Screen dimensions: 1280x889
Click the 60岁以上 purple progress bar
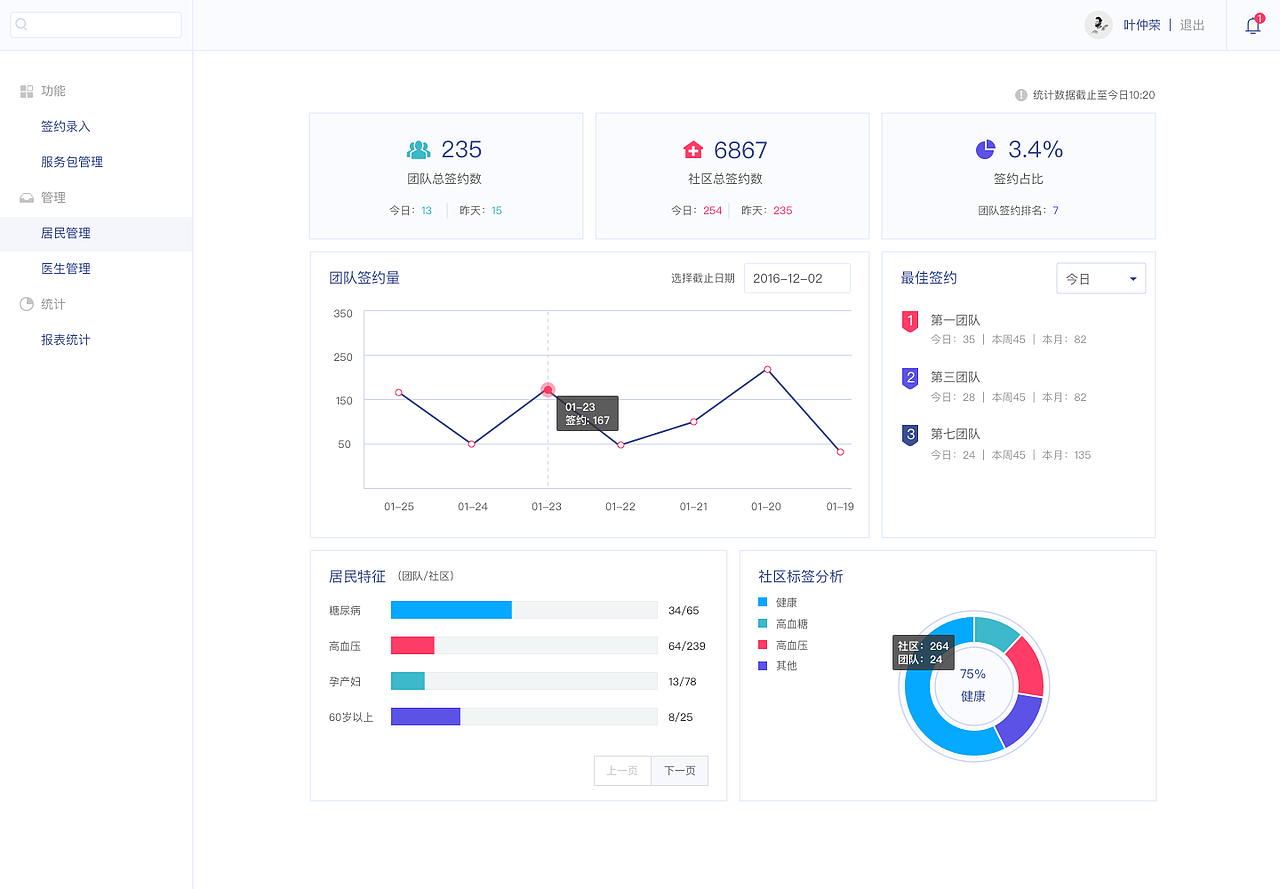point(425,717)
